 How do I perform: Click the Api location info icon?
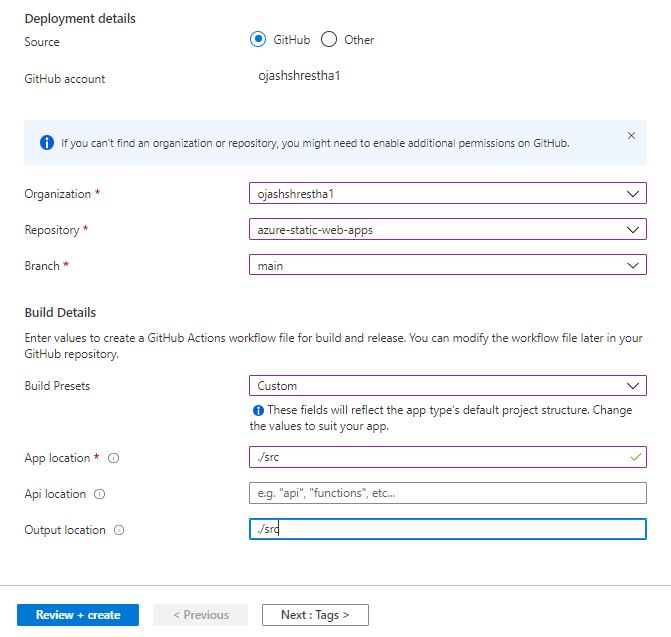99,494
